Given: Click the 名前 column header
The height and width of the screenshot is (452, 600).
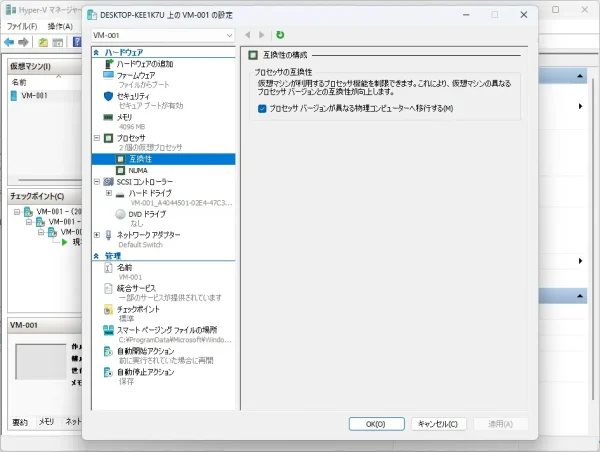Looking at the screenshot, I should tap(19, 82).
